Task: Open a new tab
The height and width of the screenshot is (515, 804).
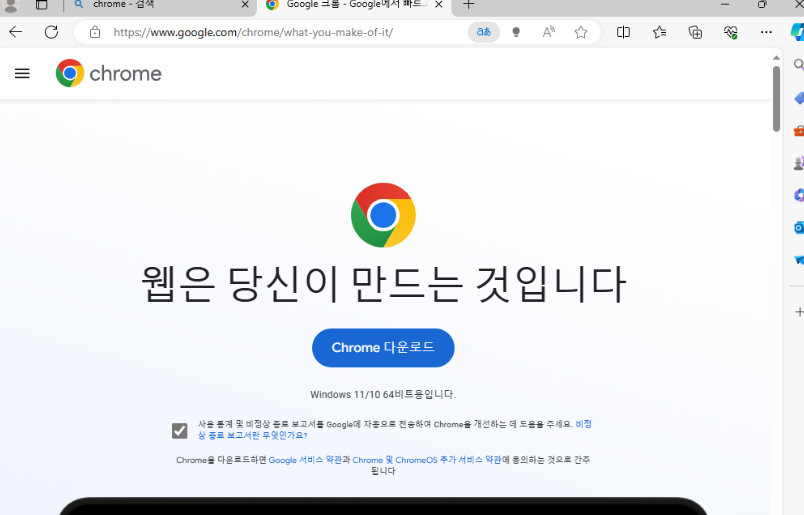Action: pyautogui.click(x=468, y=5)
